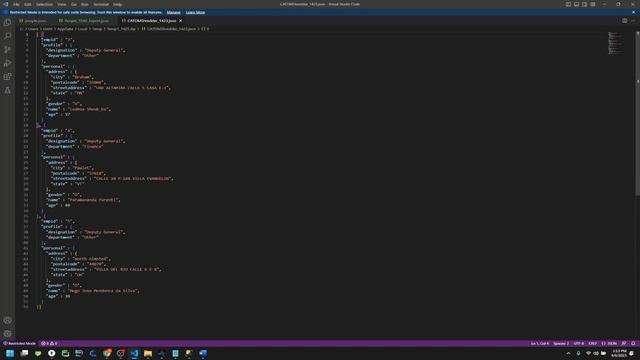Open the Help menu

pos(118,4)
